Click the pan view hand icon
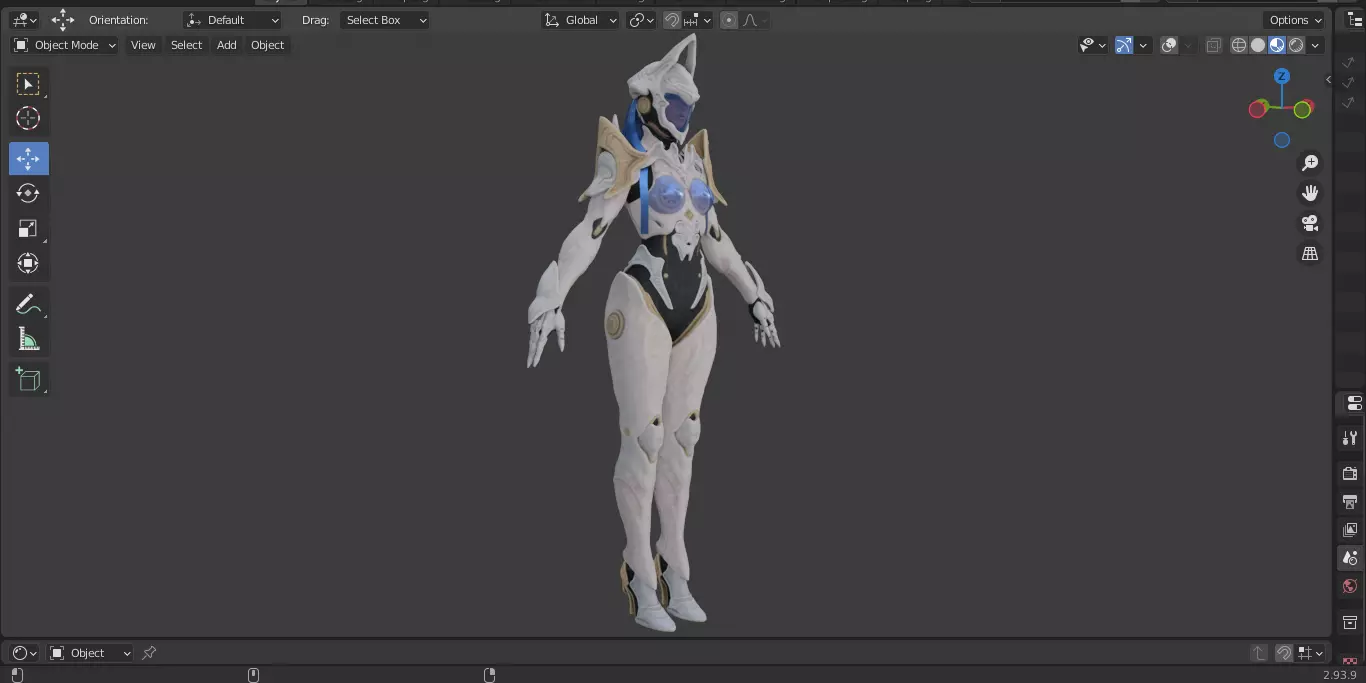Viewport: 1366px width, 683px height. click(x=1310, y=193)
